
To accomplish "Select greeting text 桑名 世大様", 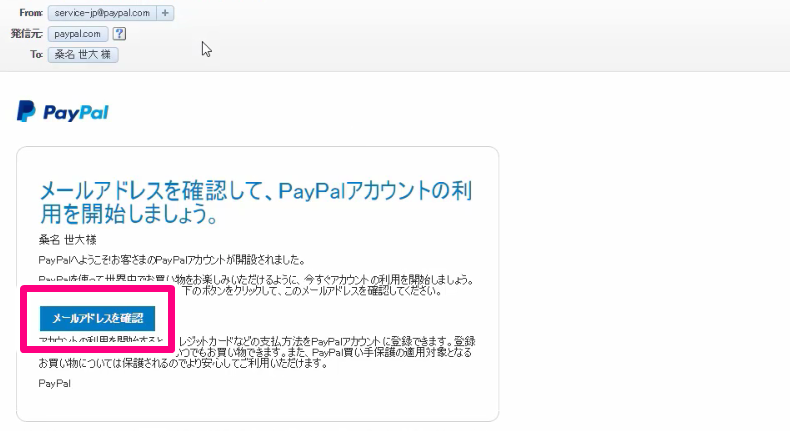I will [x=68, y=240].
